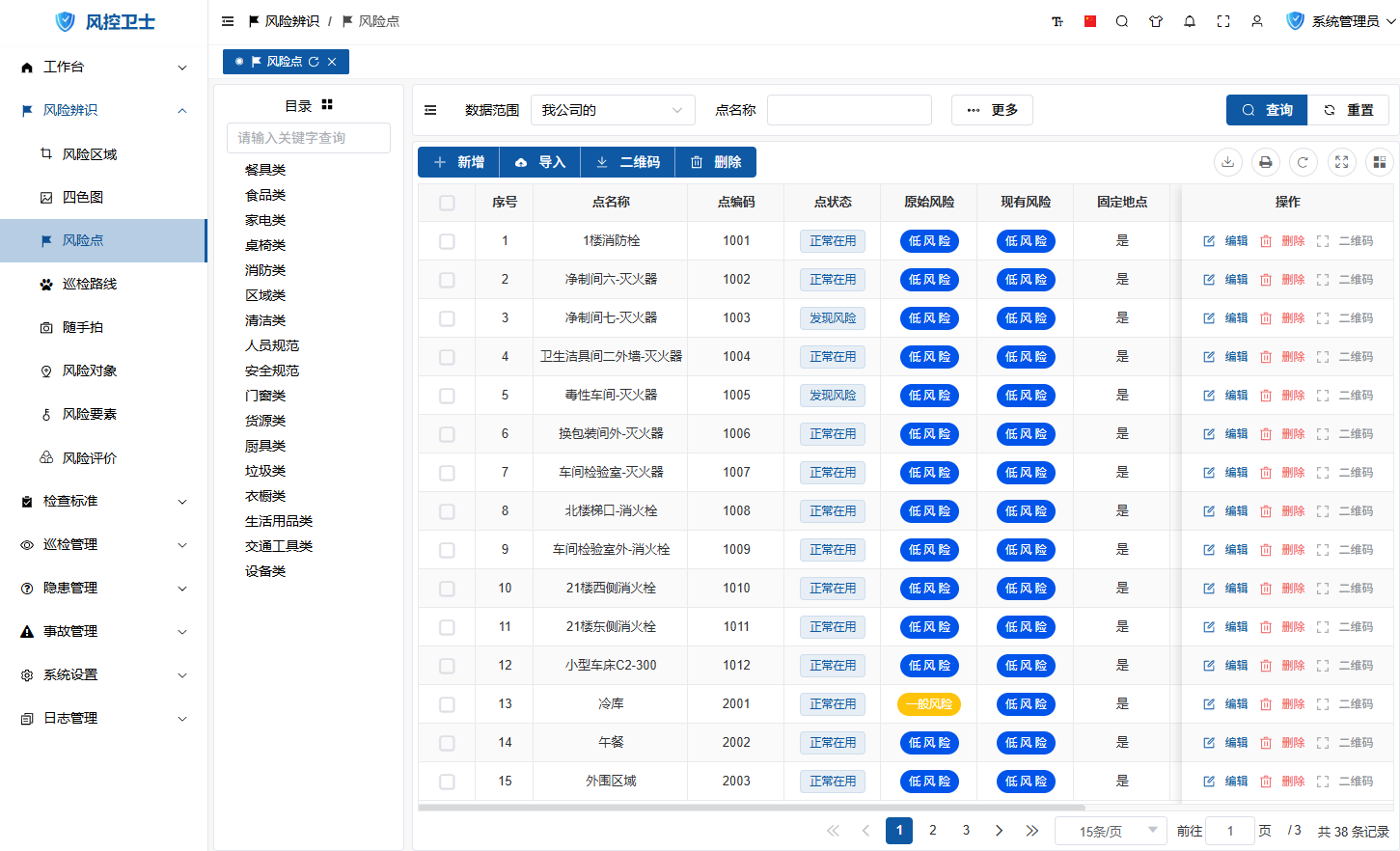Expand the 巡检管理 sidebar menu

click(104, 545)
